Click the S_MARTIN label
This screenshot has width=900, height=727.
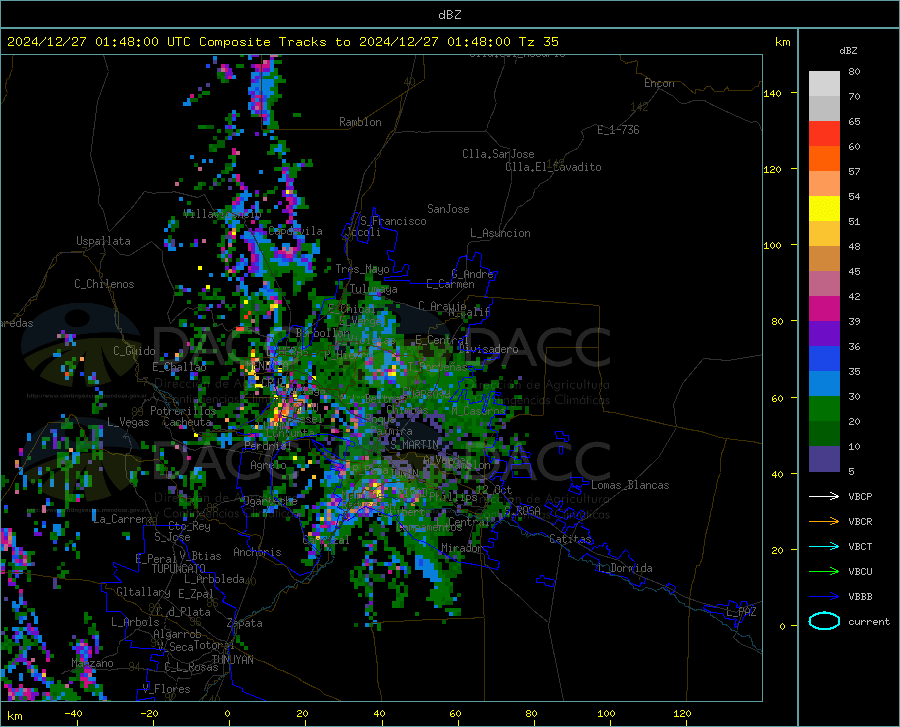point(414,445)
